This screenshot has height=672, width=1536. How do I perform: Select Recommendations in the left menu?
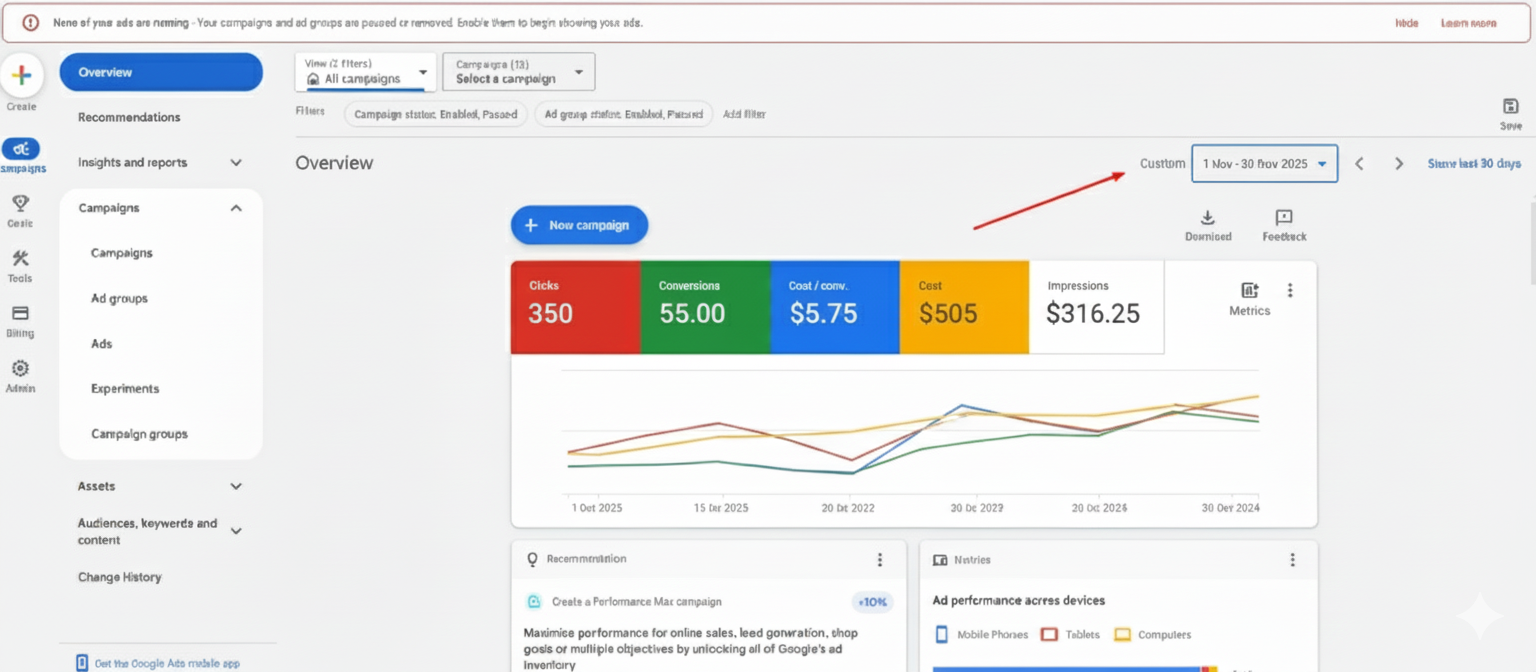pyautogui.click(x=129, y=117)
